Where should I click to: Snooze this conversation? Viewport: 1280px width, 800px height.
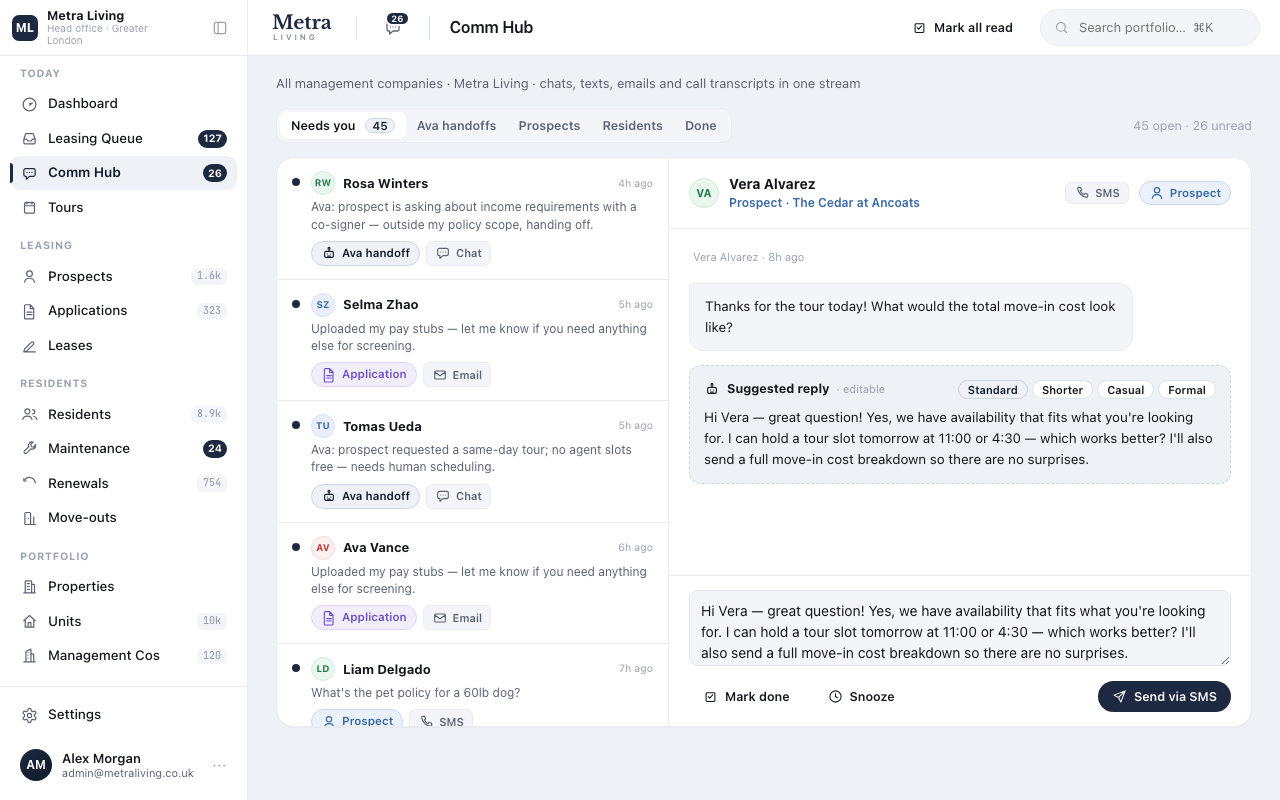862,697
